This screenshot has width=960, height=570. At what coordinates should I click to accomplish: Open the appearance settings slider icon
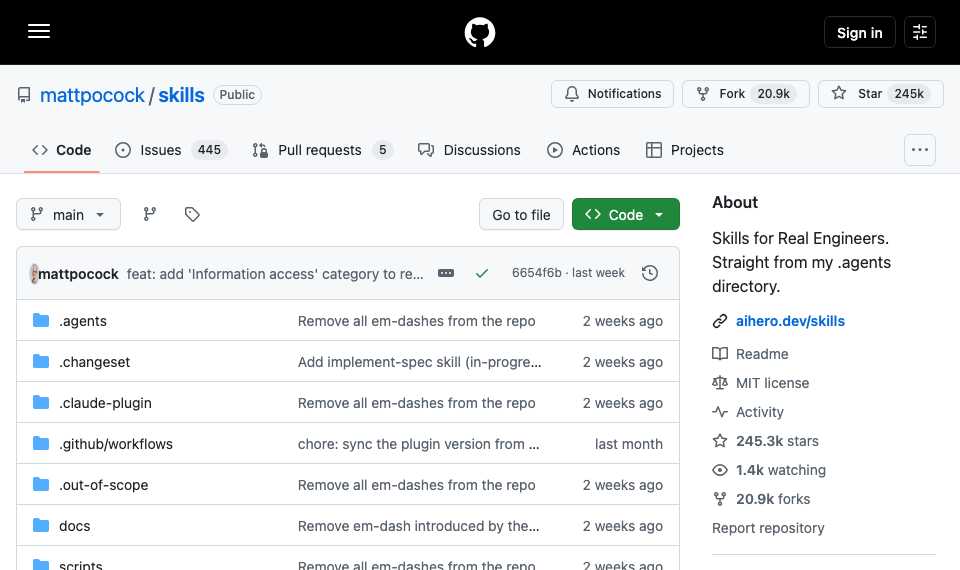click(x=920, y=32)
